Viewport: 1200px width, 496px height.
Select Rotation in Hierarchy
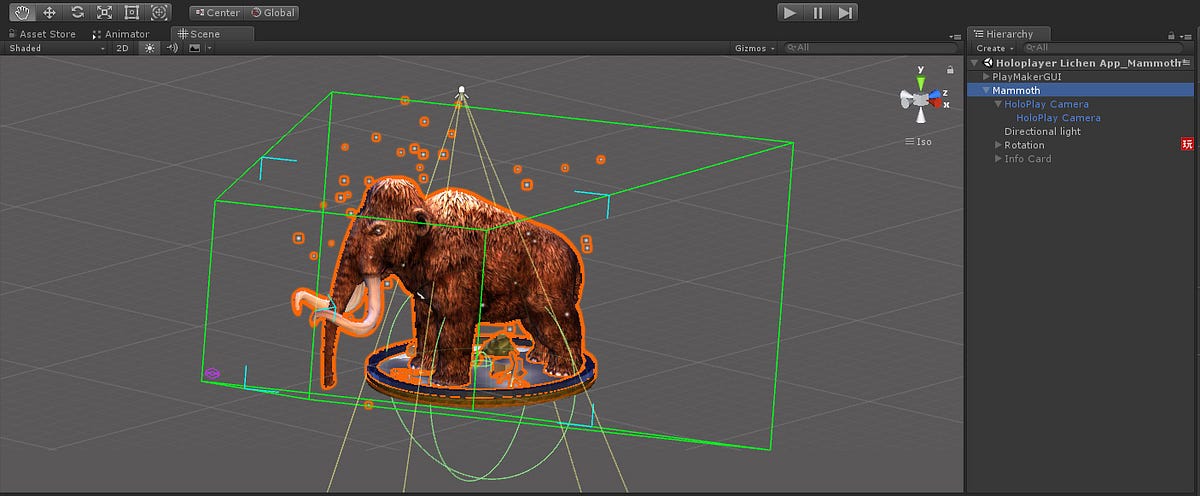point(1024,145)
